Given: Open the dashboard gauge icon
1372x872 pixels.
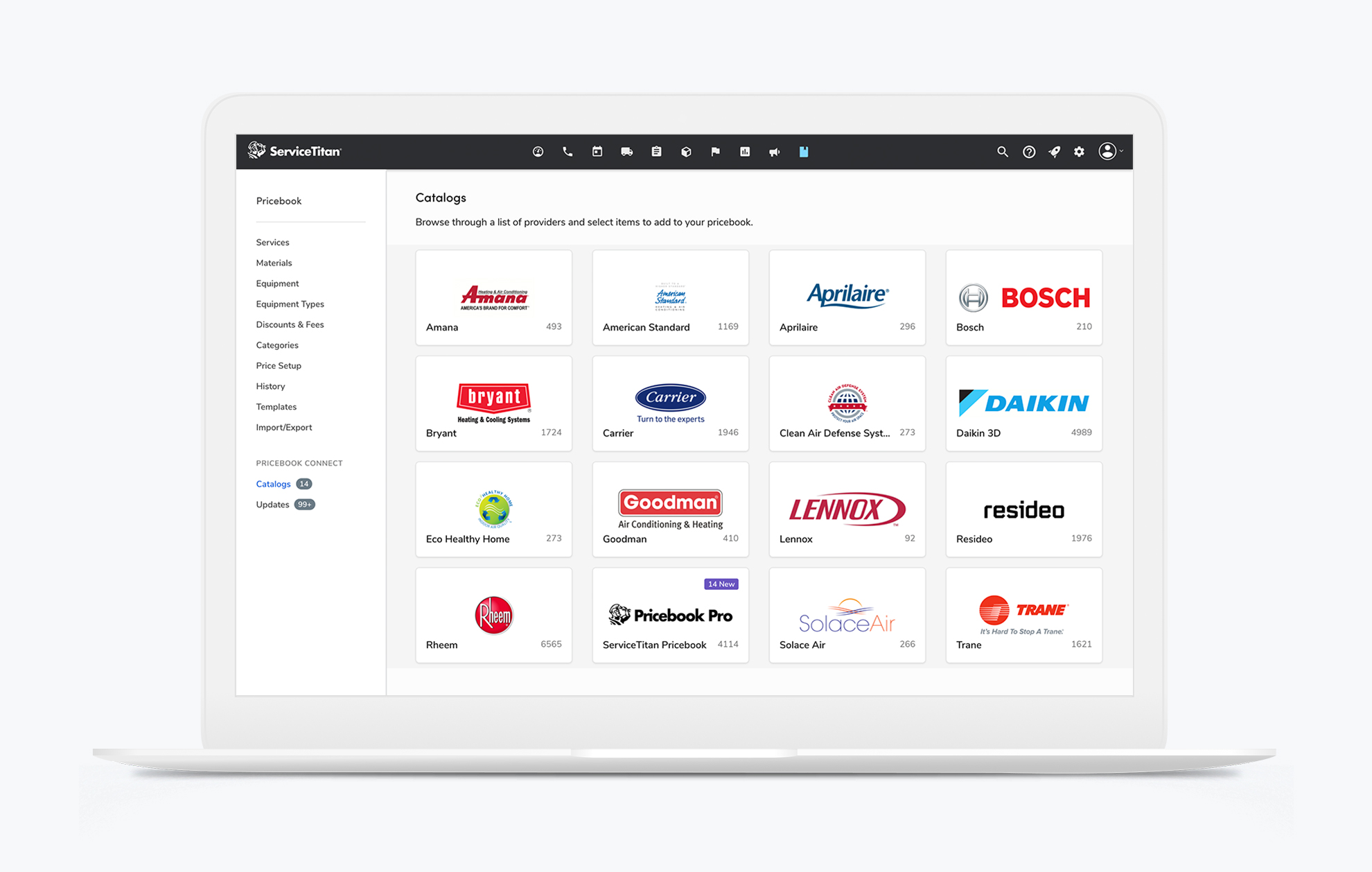Looking at the screenshot, I should click(x=538, y=152).
